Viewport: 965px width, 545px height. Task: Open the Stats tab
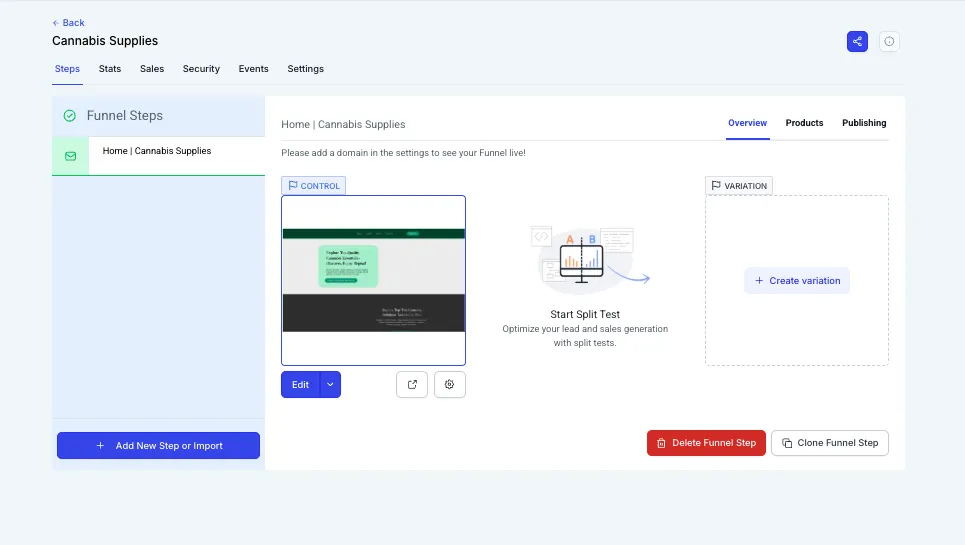(x=110, y=69)
